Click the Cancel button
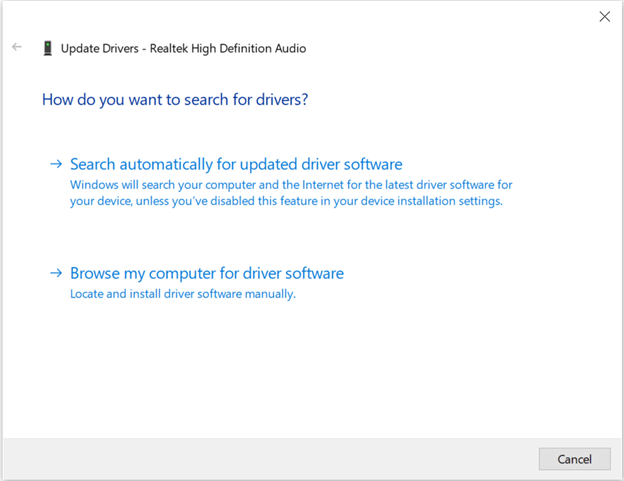624x481 pixels. coord(574,459)
